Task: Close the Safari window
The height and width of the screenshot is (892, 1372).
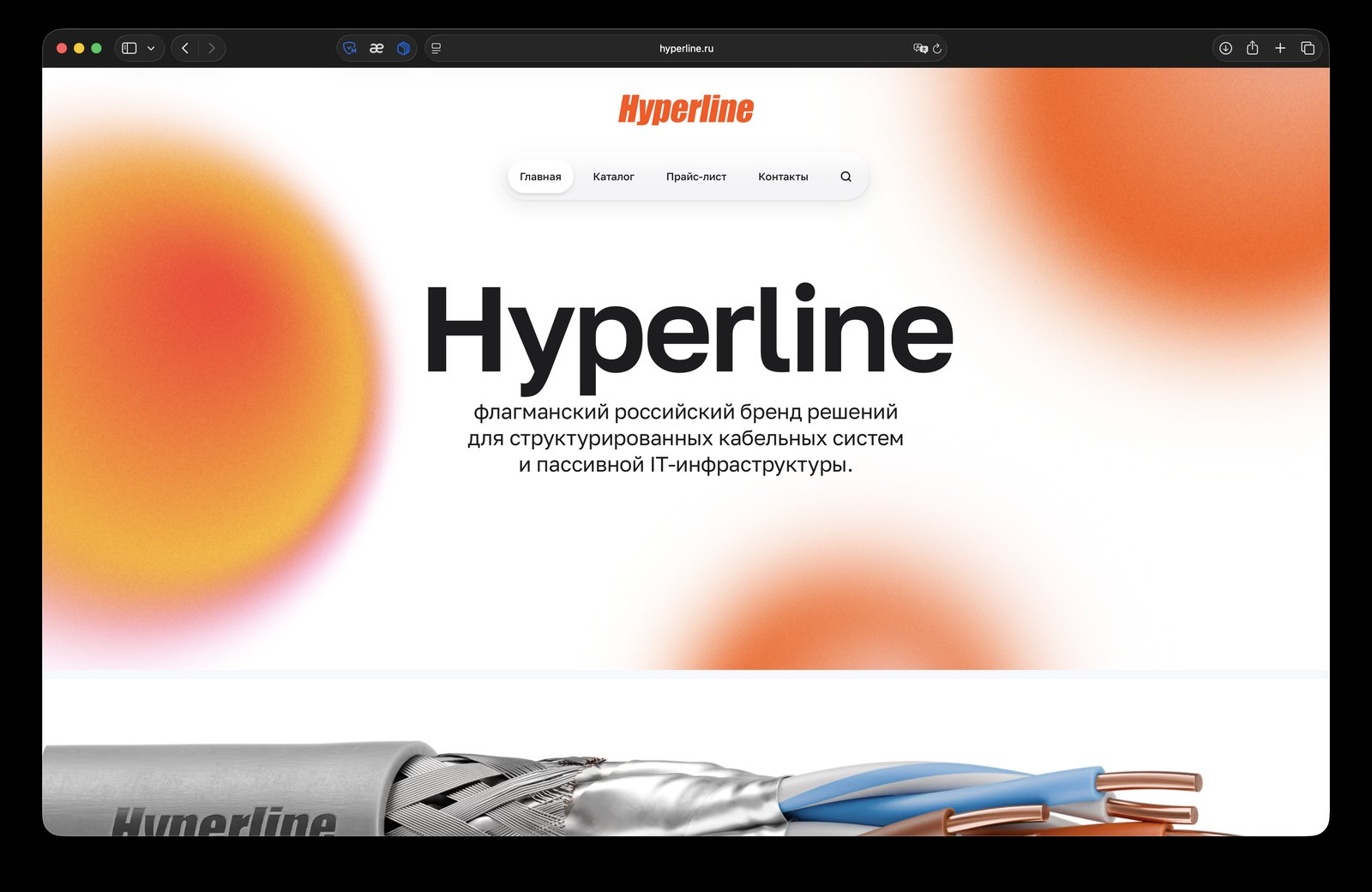Action: click(x=62, y=48)
